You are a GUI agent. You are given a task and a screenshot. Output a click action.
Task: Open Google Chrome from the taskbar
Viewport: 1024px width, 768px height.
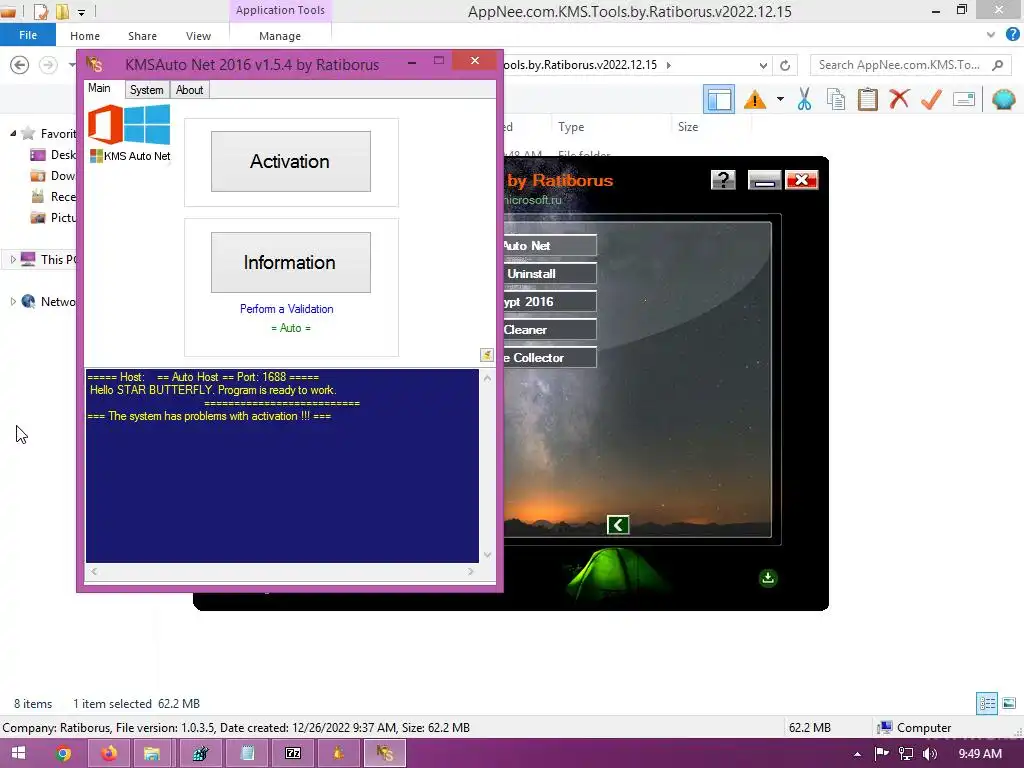coord(63,753)
